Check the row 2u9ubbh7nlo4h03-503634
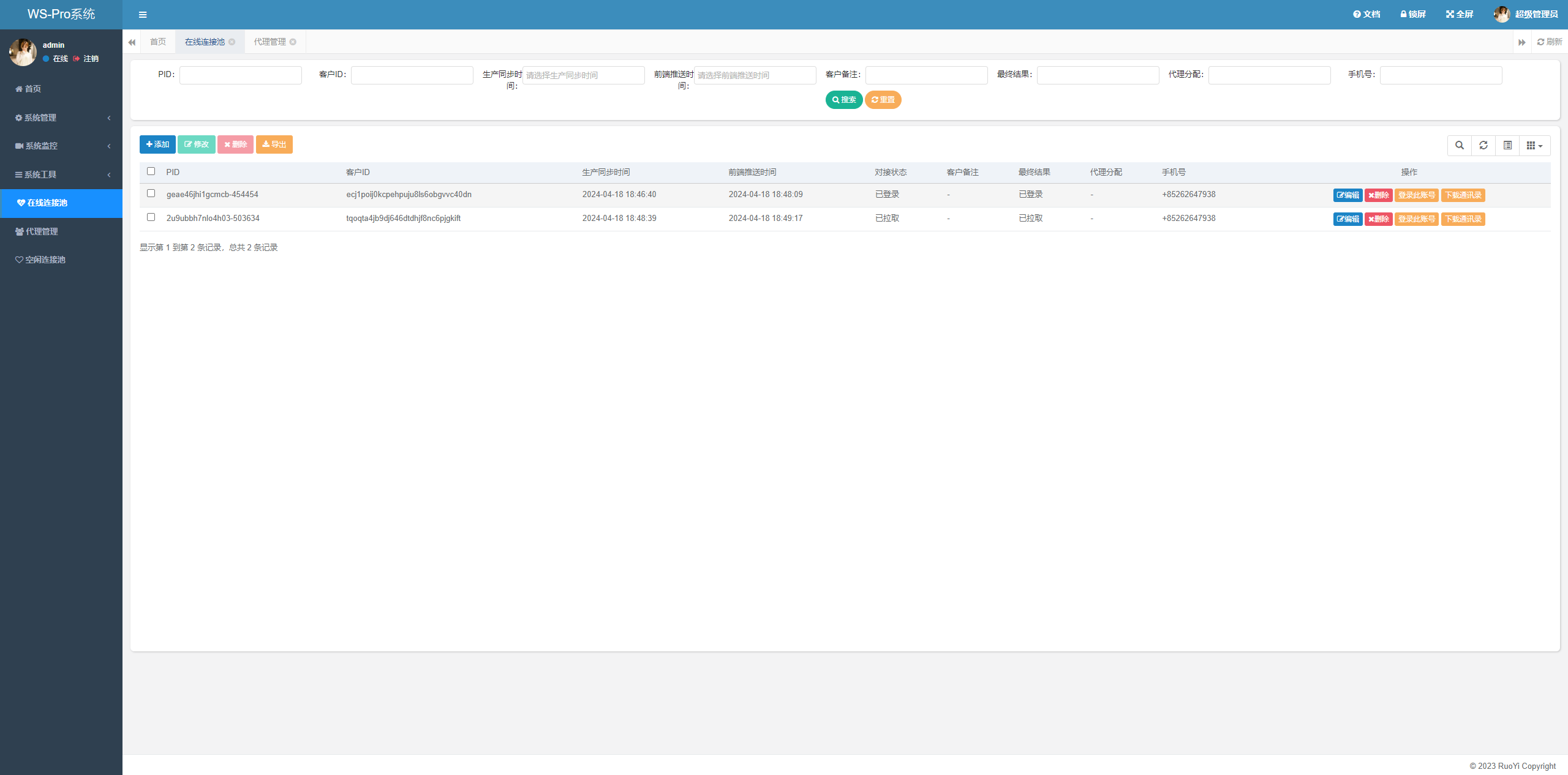The image size is (1568, 775). coord(151,217)
